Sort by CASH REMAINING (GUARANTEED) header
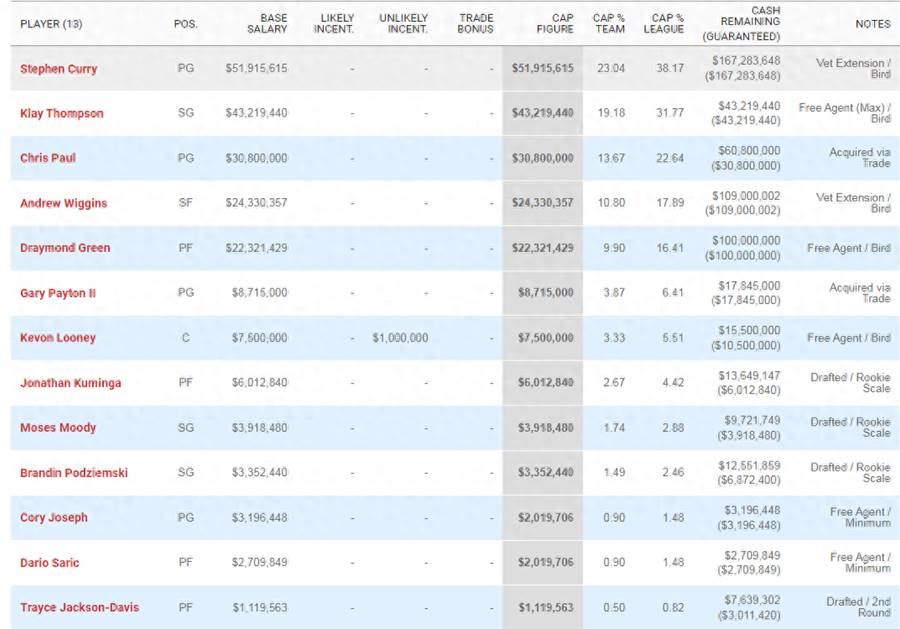The width and height of the screenshot is (900, 629). pyautogui.click(x=742, y=24)
